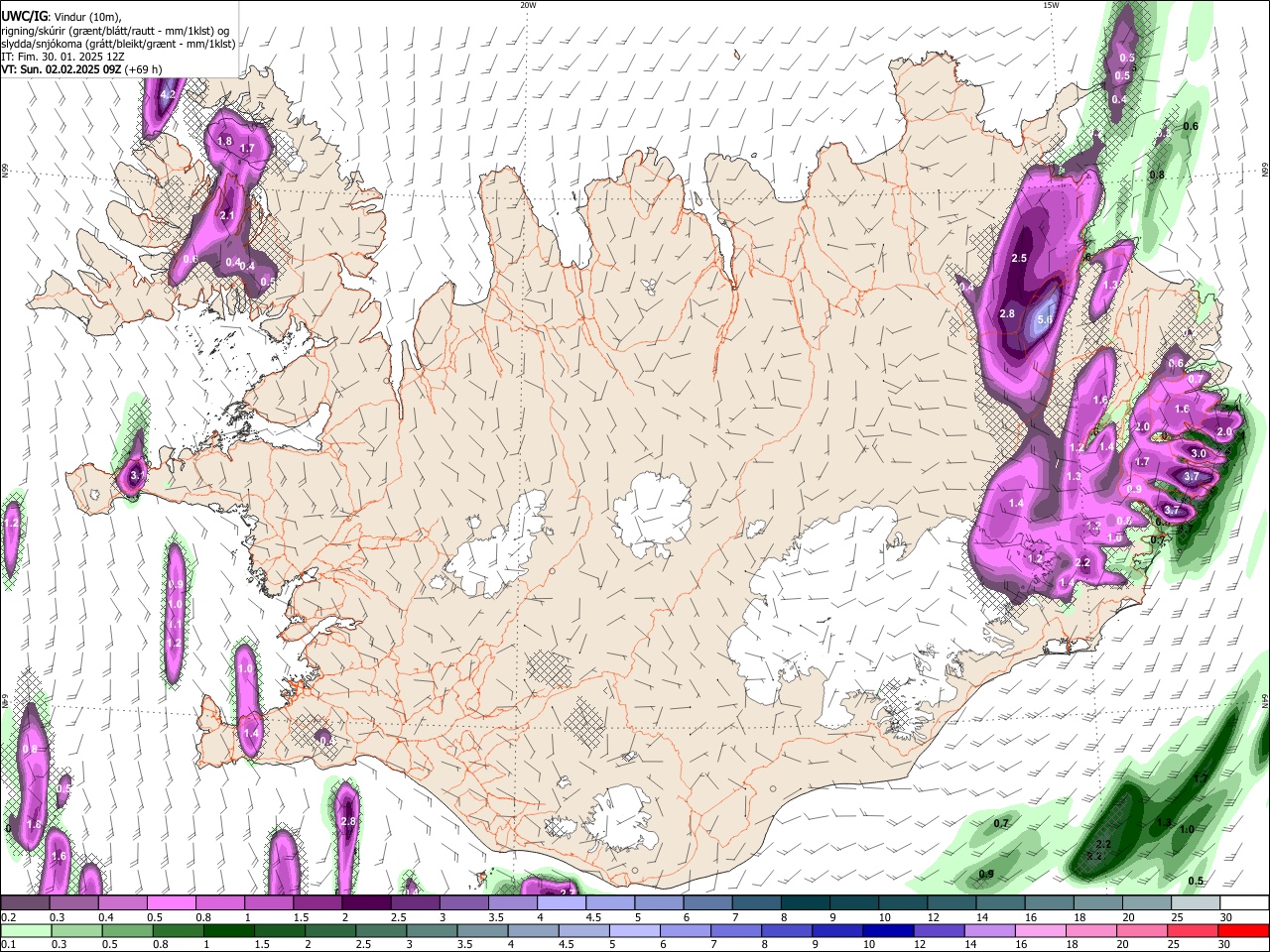
Task: Click the "4.5" label in the upper legend row
Action: (x=592, y=917)
